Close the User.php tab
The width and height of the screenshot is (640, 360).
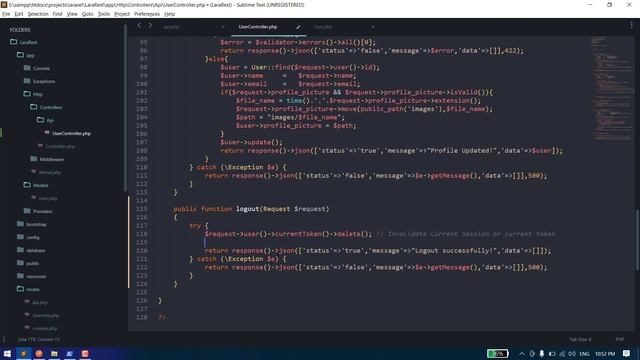(373, 27)
